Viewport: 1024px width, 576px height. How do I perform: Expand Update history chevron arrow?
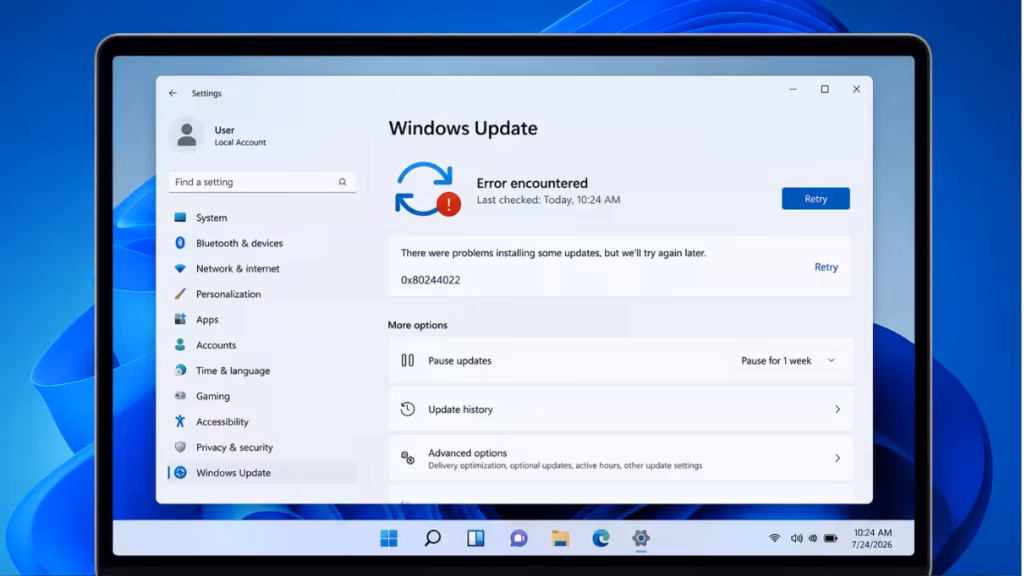(837, 409)
